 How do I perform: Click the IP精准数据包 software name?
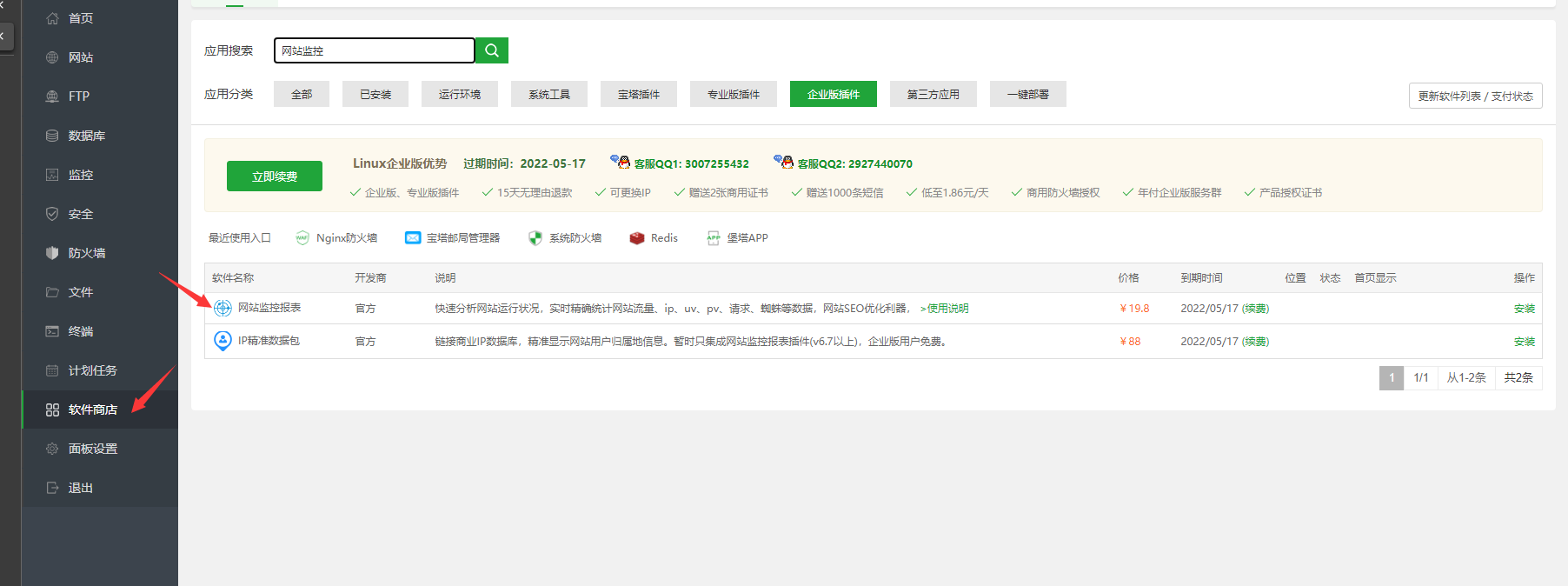tap(269, 341)
